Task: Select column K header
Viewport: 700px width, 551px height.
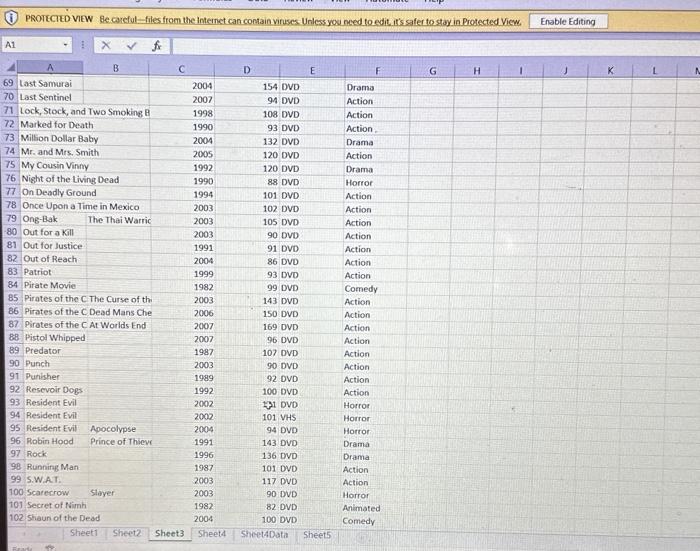Action: pos(610,71)
